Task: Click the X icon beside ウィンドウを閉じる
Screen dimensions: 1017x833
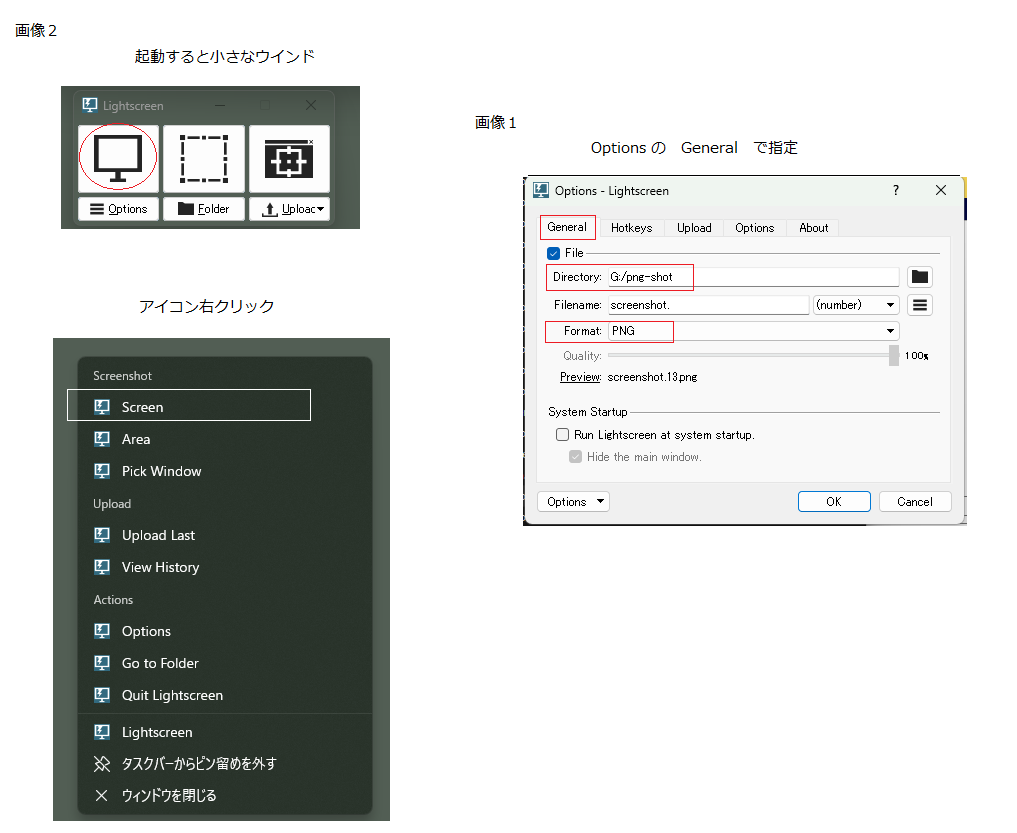Action: 102,795
